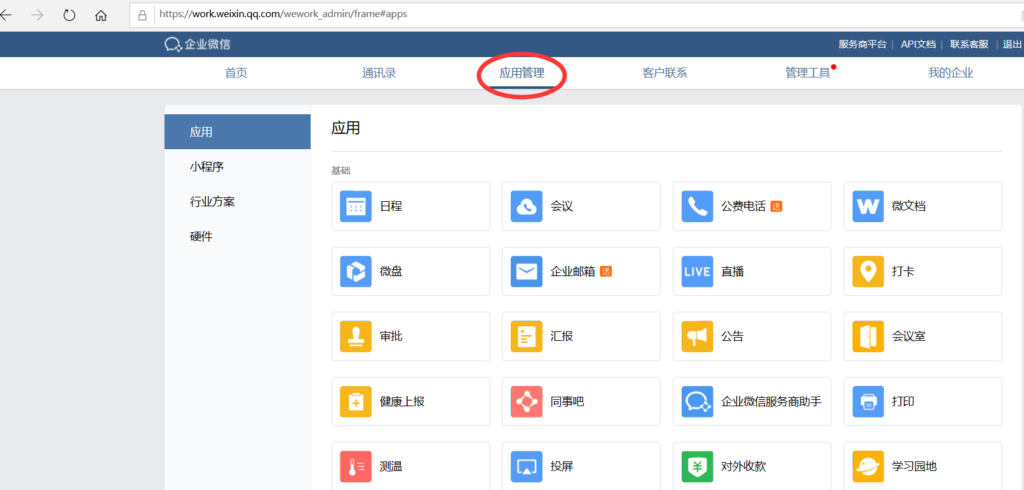Select 应用 in the left sidebar
Image resolution: width=1024 pixels, height=490 pixels.
tap(238, 132)
